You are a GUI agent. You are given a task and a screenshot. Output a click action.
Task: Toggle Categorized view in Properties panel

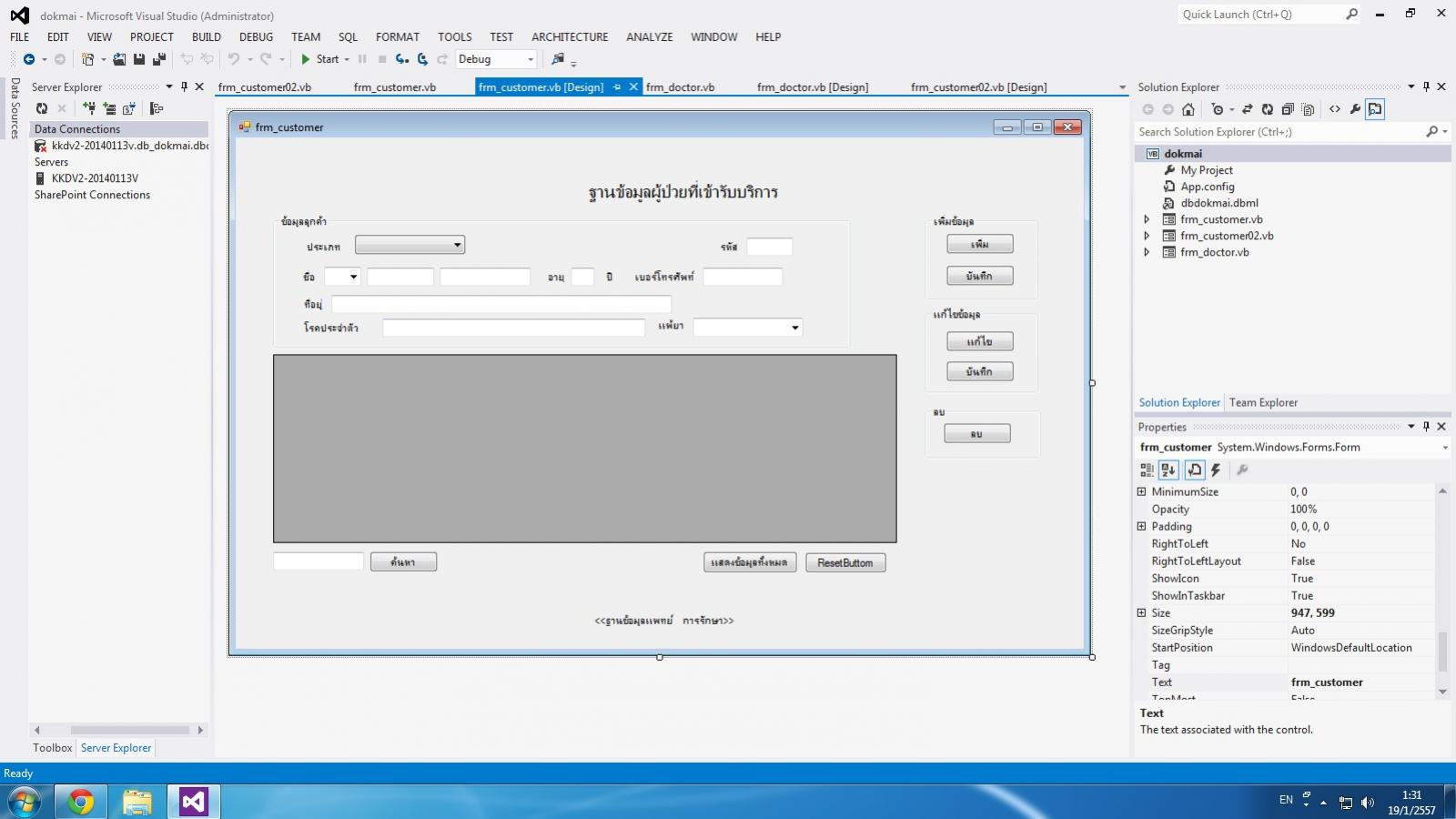coord(1147,470)
